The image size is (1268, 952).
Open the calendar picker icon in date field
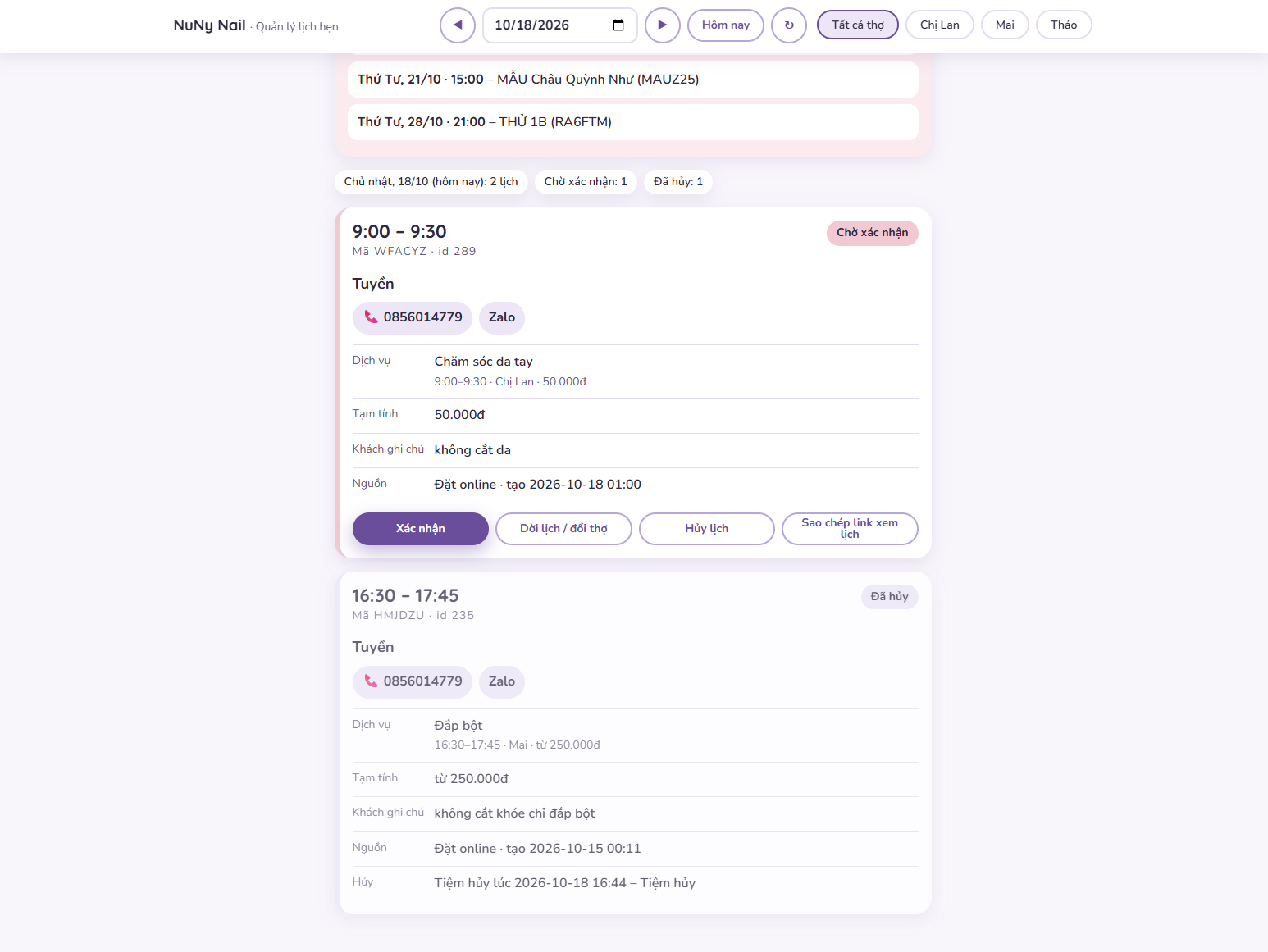[x=618, y=25]
